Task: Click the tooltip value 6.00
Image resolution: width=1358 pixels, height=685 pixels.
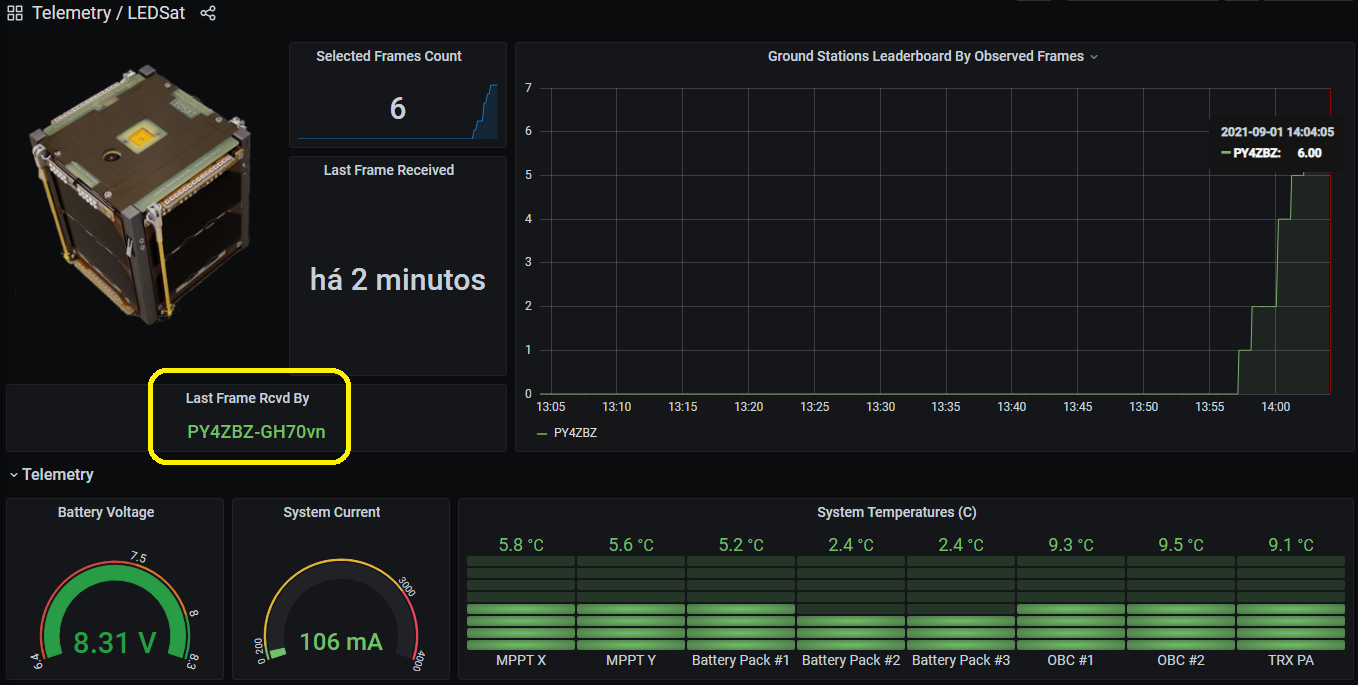Action: tap(1309, 153)
